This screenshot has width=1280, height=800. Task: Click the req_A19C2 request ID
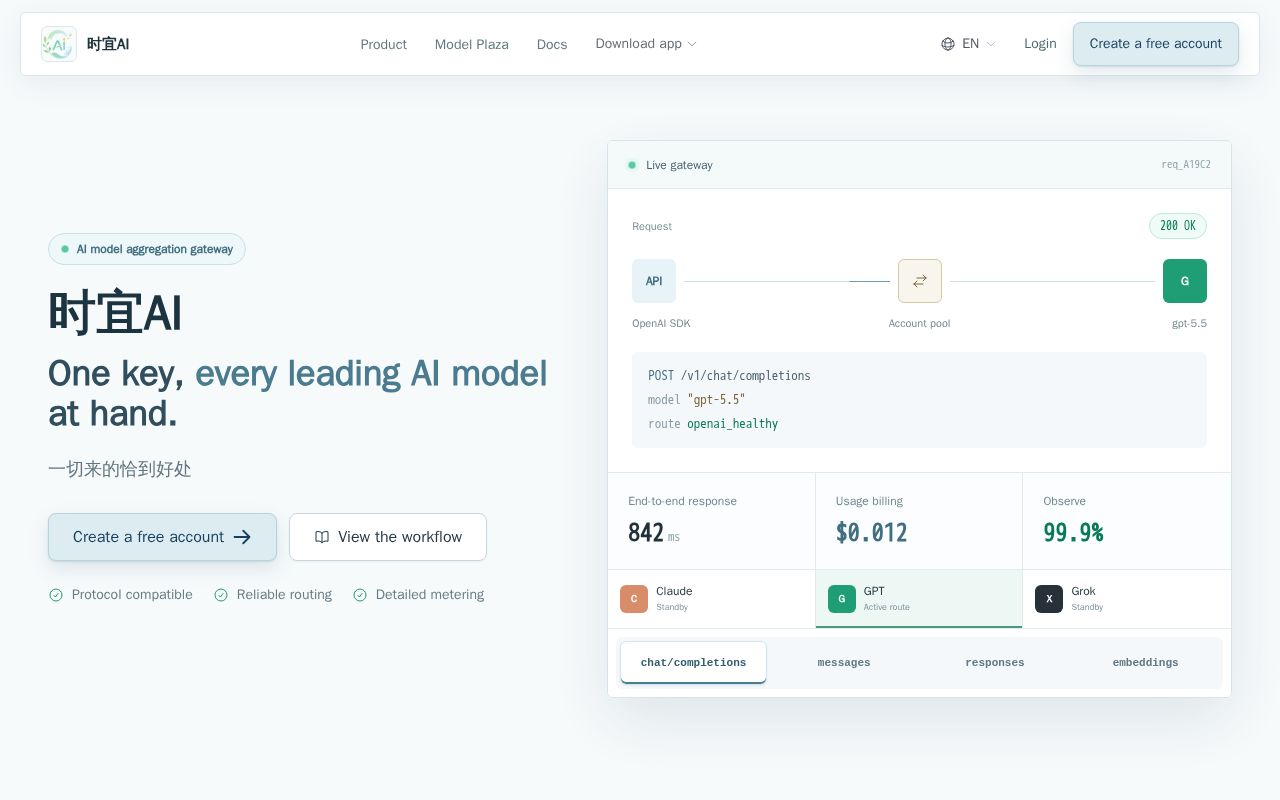point(1186,165)
